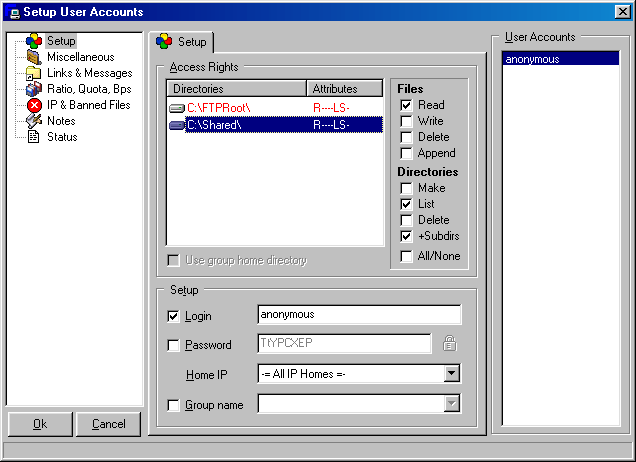Click the password padlock icon
The width and height of the screenshot is (636, 462).
tap(450, 344)
